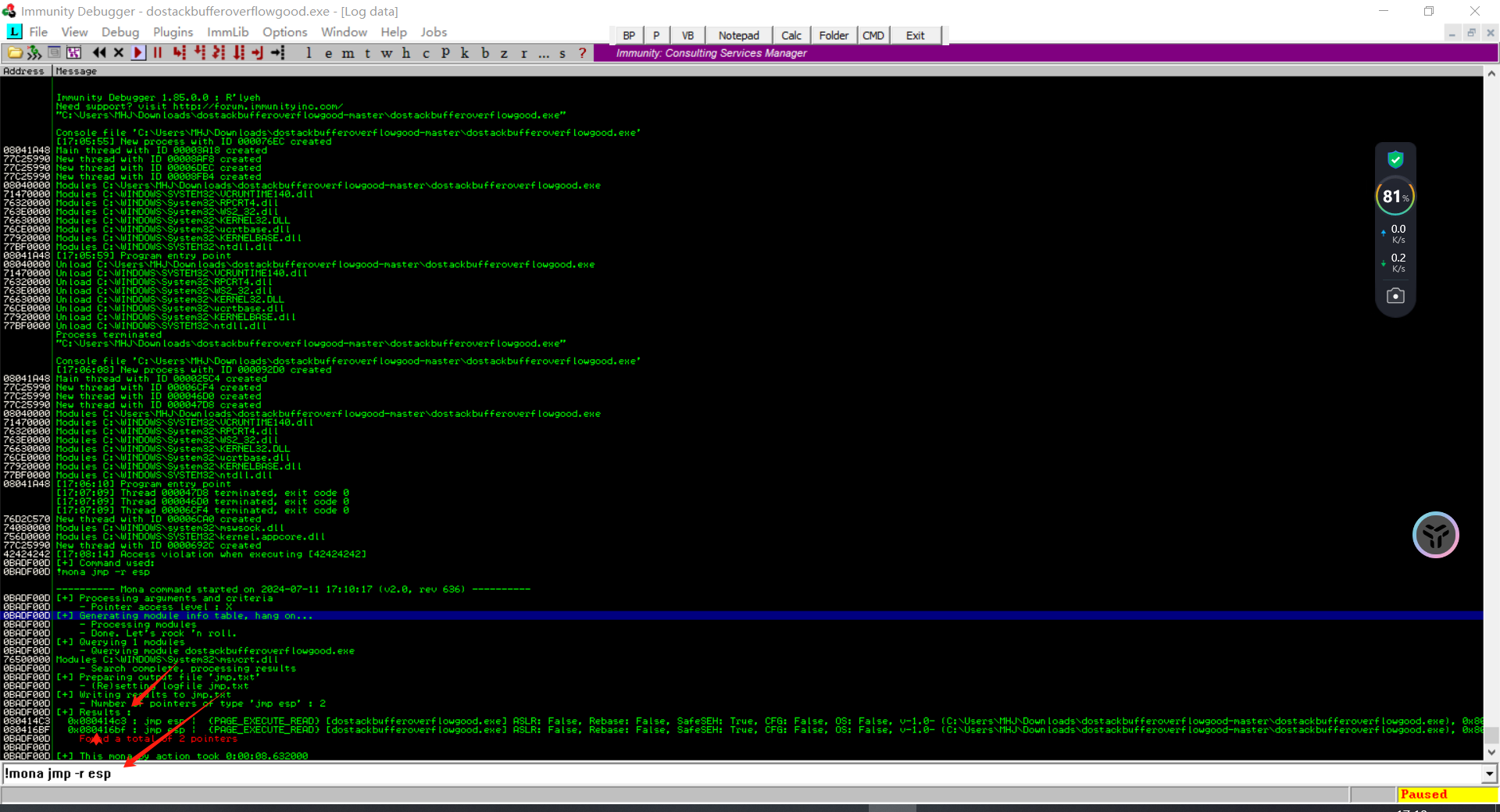Viewport: 1500px width, 812px height.
Task: Click the green shield icon in floating widget
Action: 1395,160
